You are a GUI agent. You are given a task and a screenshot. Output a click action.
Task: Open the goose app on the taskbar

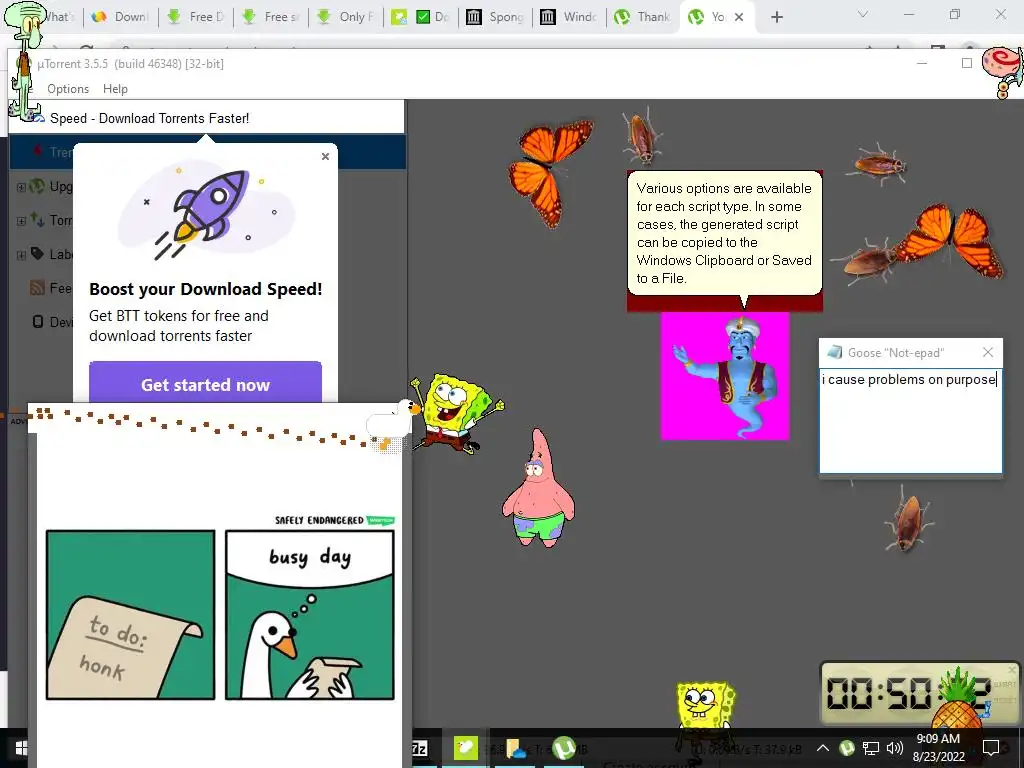point(466,748)
